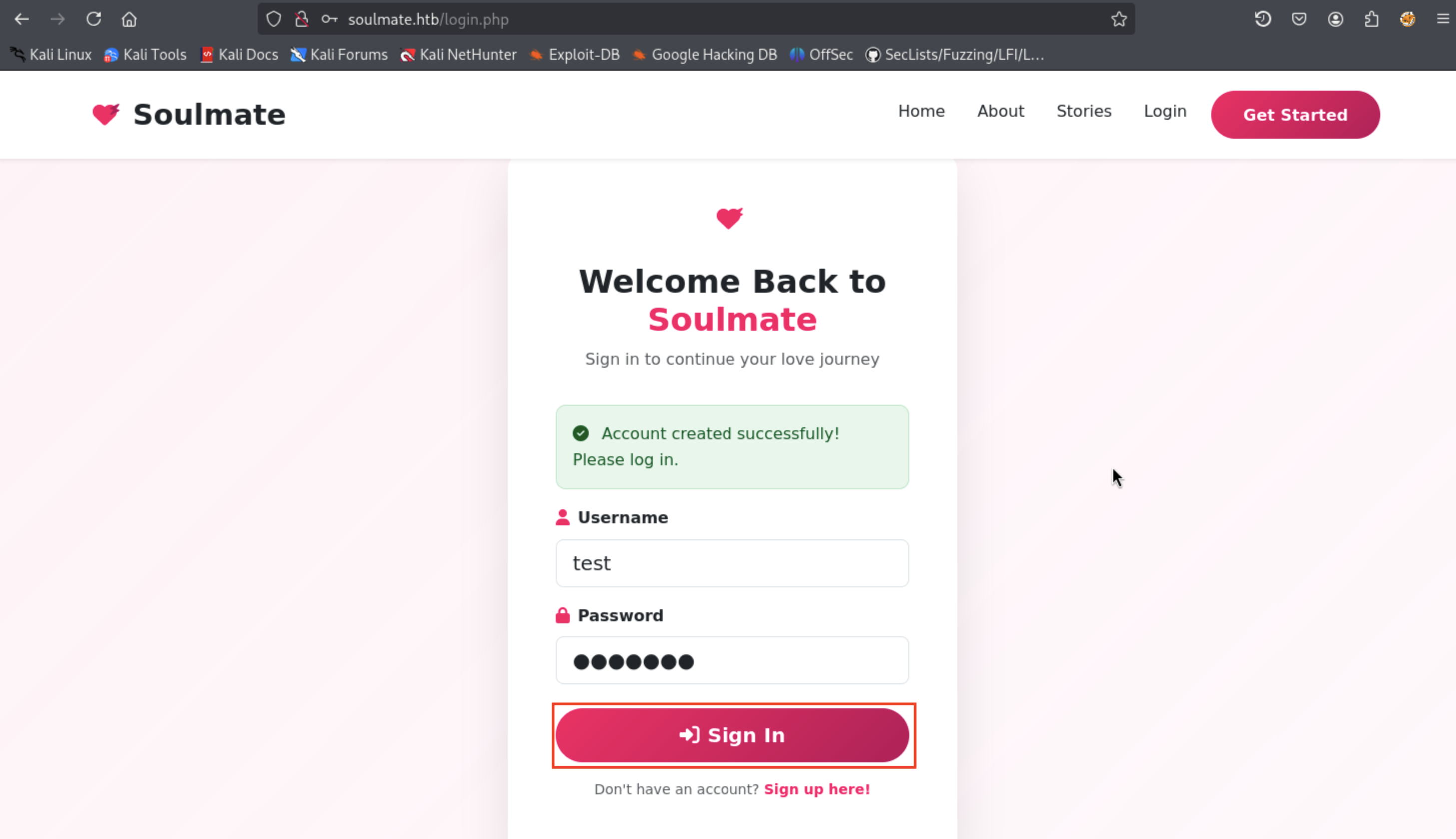
Task: Open the Firefox account profile icon
Action: (1335, 19)
